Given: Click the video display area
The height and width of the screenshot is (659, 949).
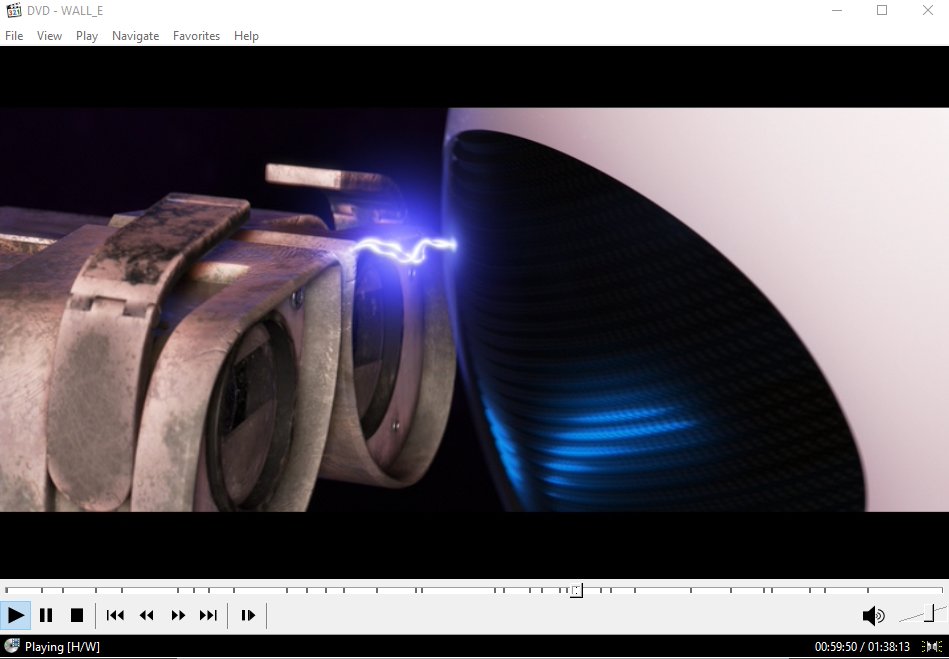Looking at the screenshot, I should [x=474, y=312].
